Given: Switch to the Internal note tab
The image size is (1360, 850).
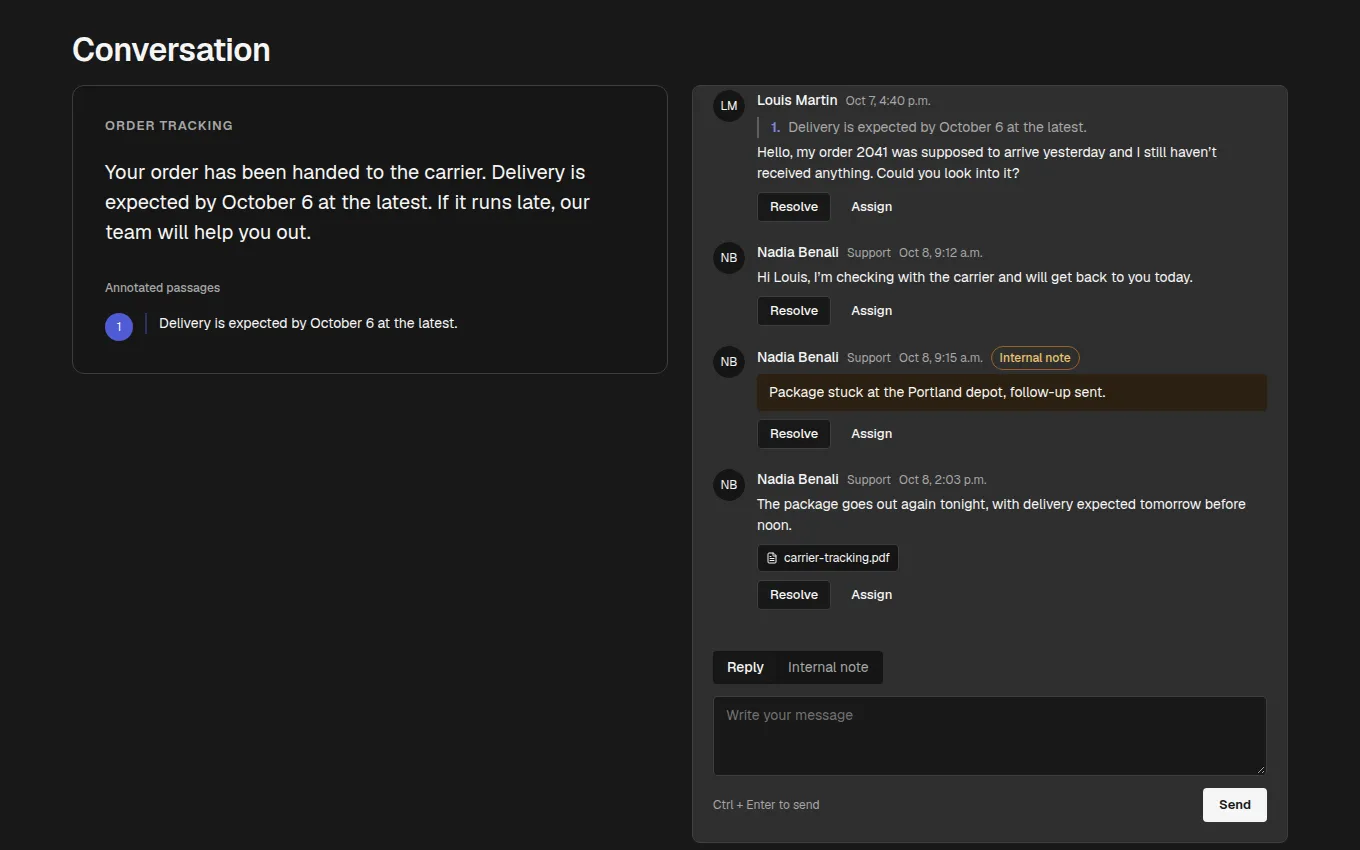Looking at the screenshot, I should [x=828, y=668].
